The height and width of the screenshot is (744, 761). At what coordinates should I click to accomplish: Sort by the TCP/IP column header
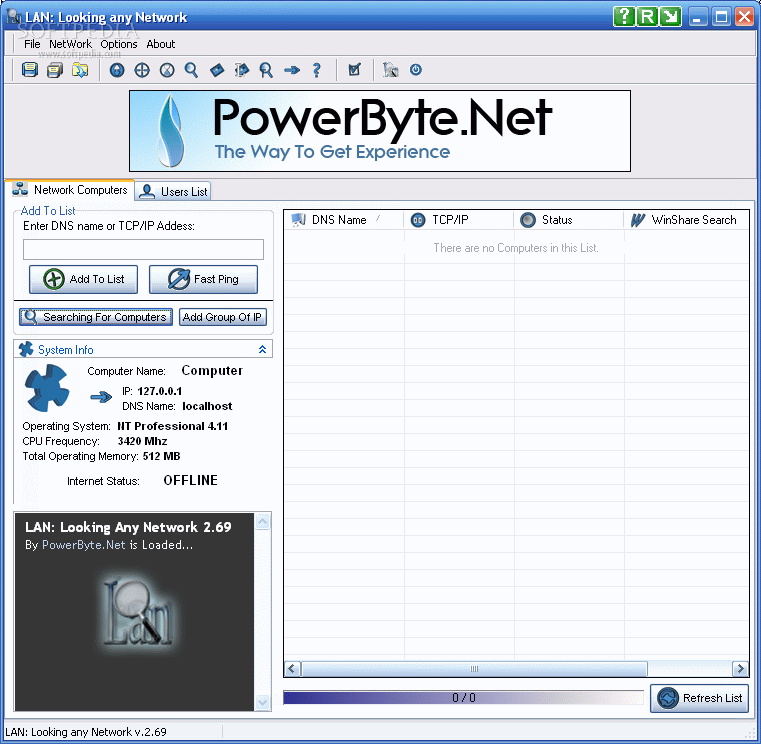[x=459, y=220]
